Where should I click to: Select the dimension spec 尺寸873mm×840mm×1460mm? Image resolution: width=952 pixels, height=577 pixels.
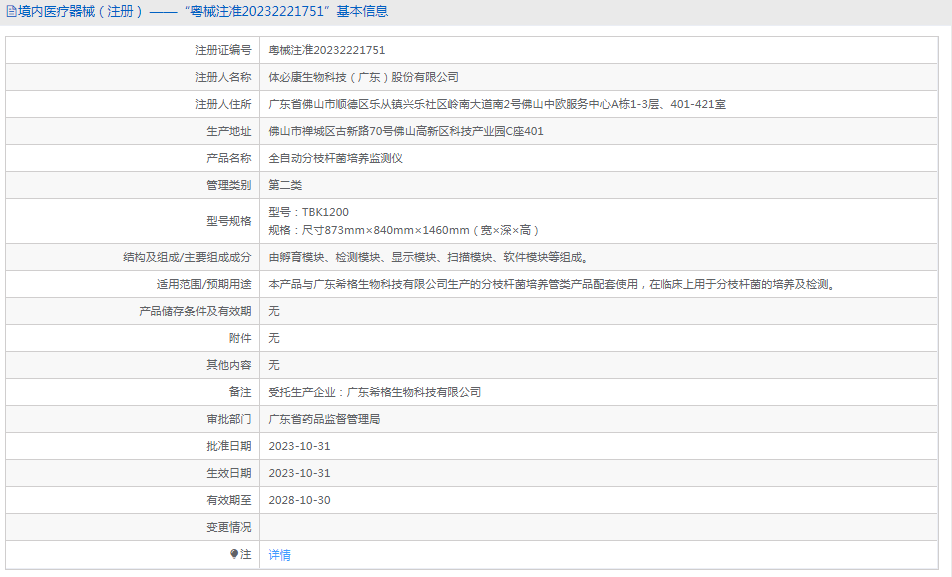386,230
